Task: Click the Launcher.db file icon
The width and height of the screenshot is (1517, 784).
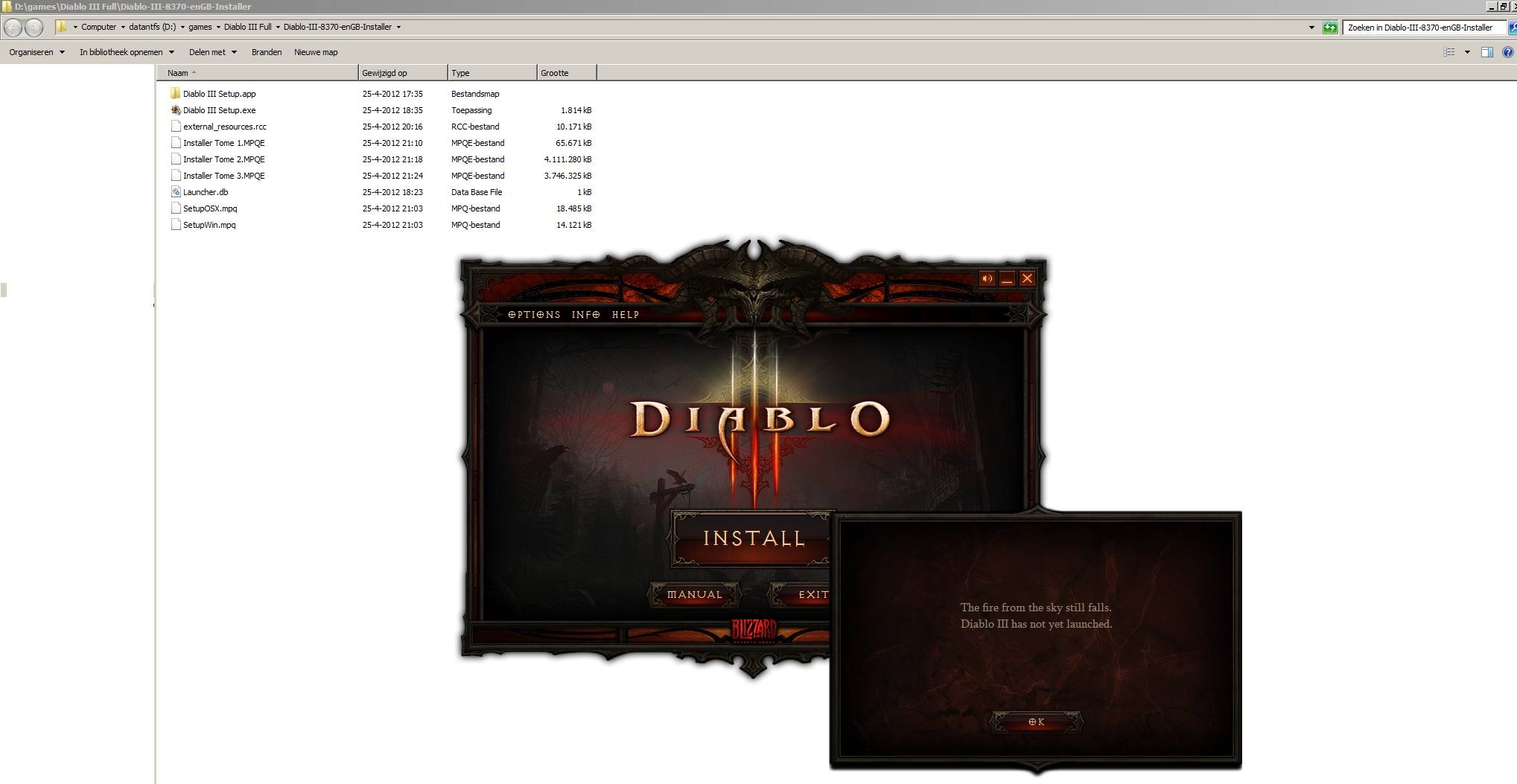Action: click(176, 192)
